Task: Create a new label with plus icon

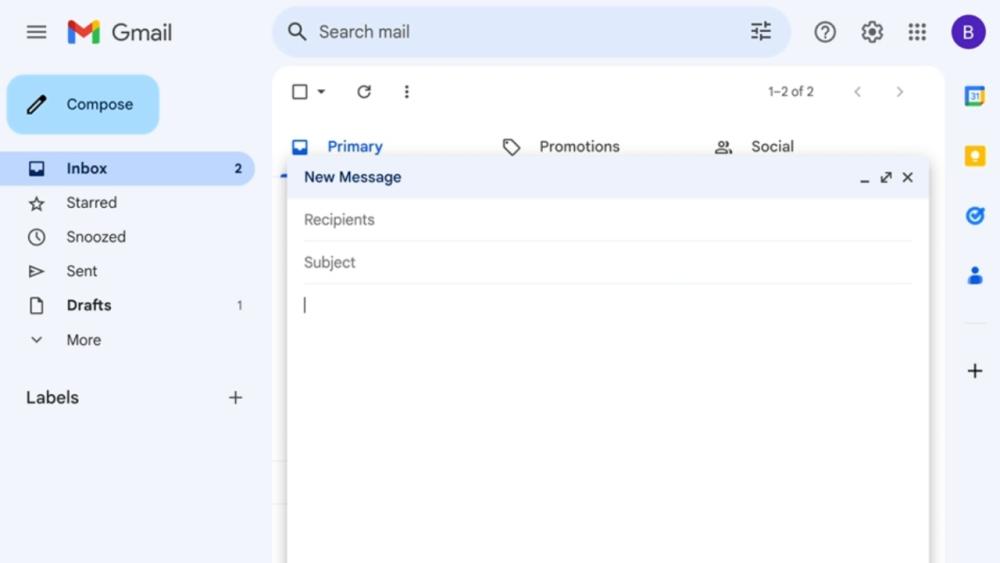Action: (235, 398)
